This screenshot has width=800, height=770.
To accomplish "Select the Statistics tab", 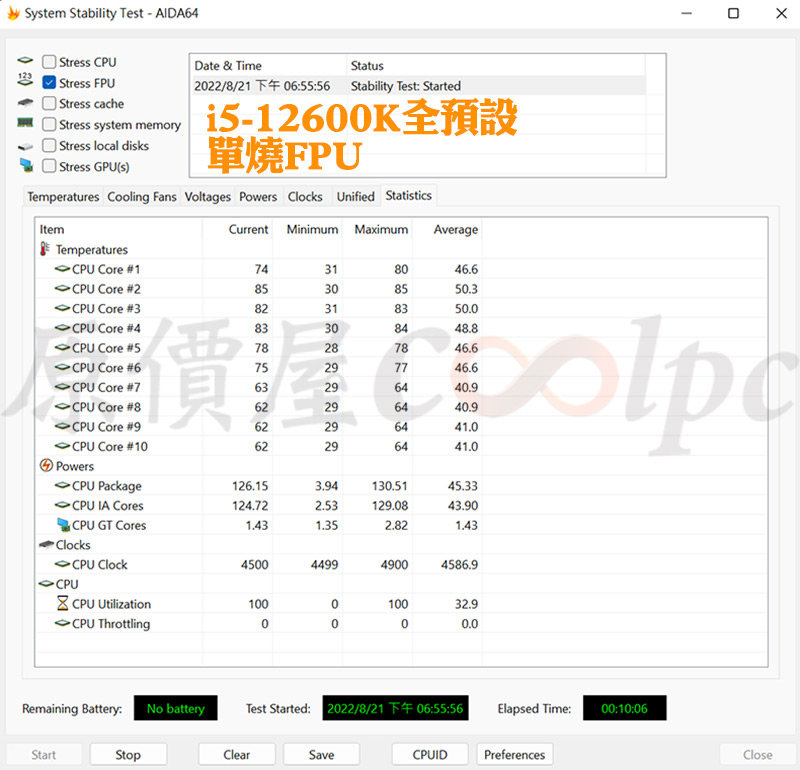I will (x=409, y=195).
